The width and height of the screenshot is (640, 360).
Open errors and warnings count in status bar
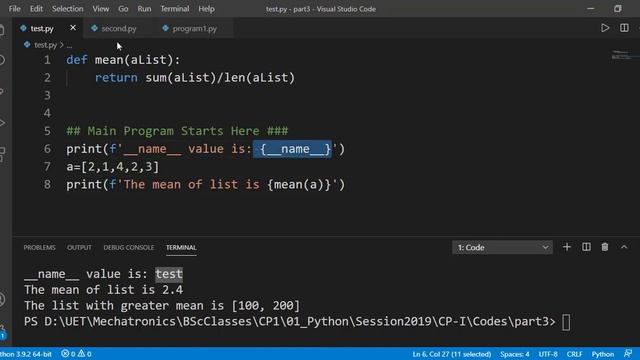tap(76, 354)
